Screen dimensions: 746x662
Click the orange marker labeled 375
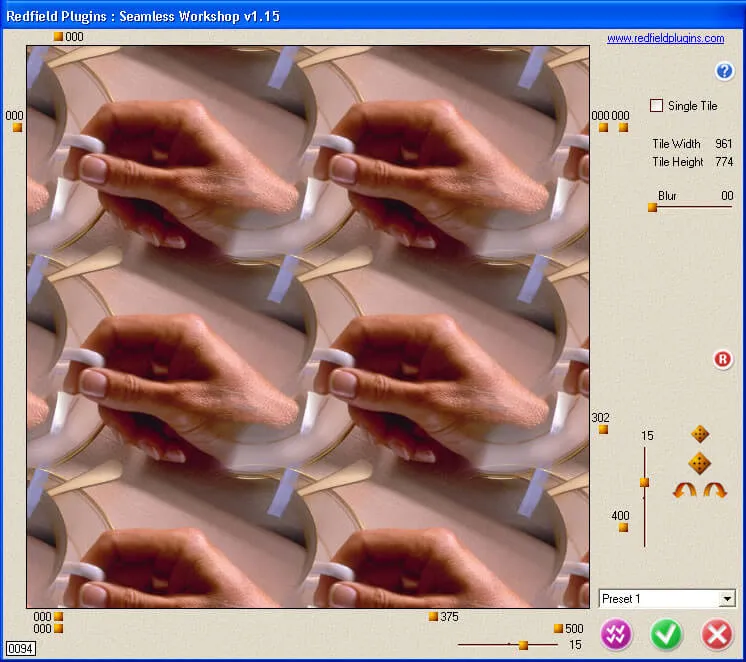click(x=433, y=617)
